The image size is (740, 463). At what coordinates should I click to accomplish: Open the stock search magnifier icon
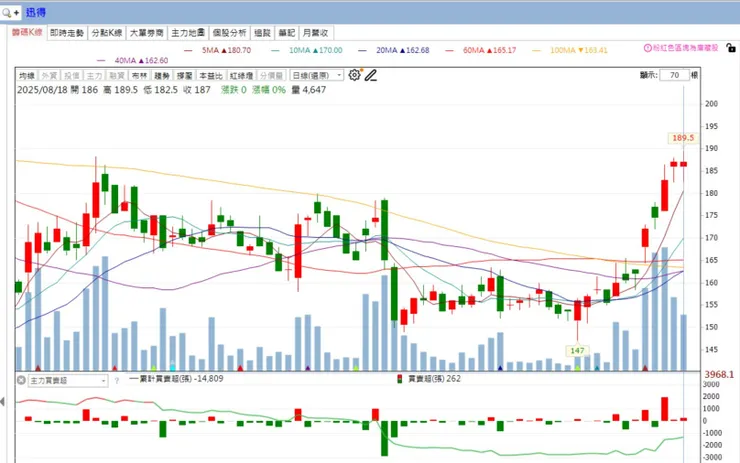click(7, 13)
